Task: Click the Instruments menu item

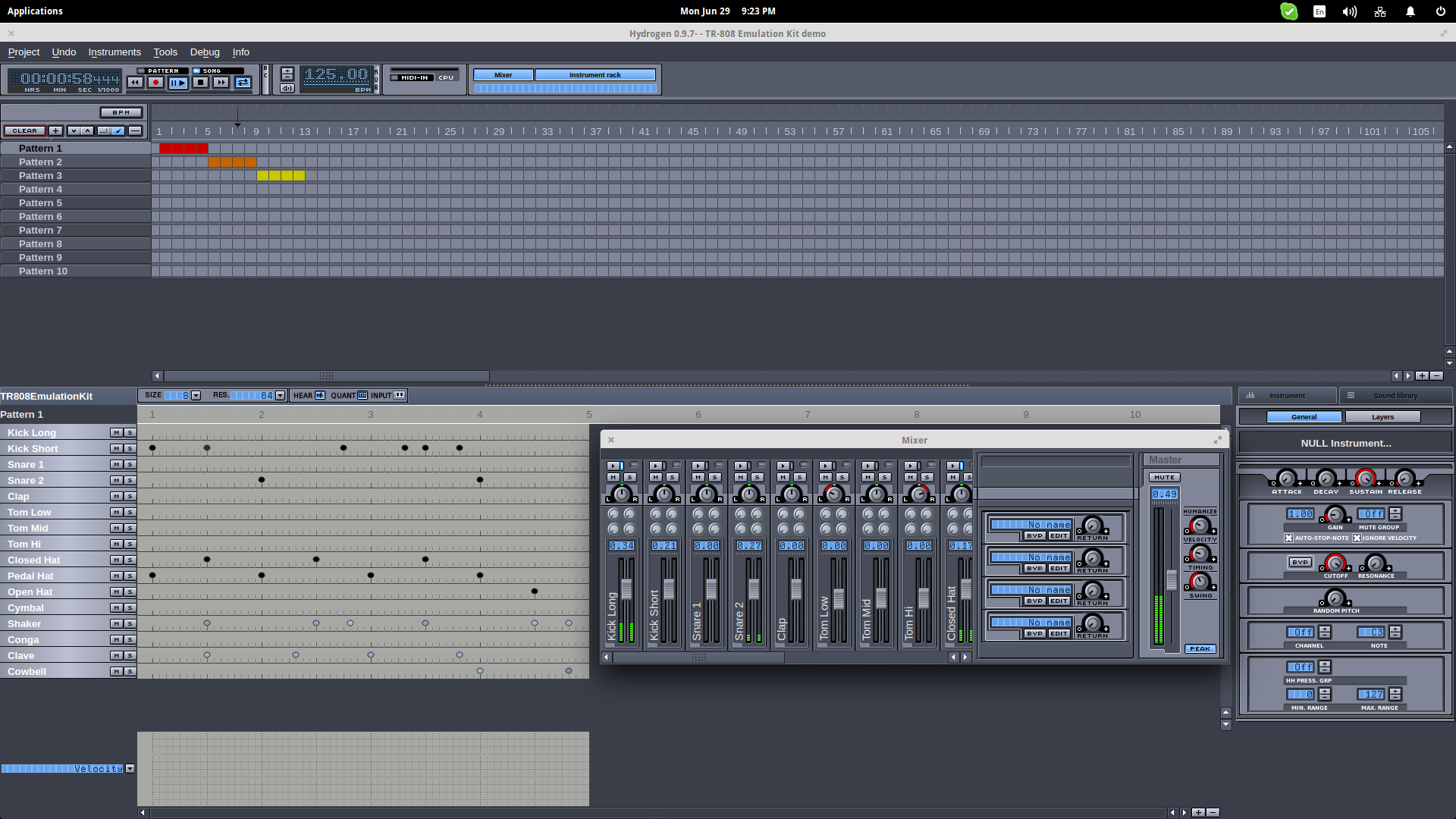Action: tap(115, 51)
